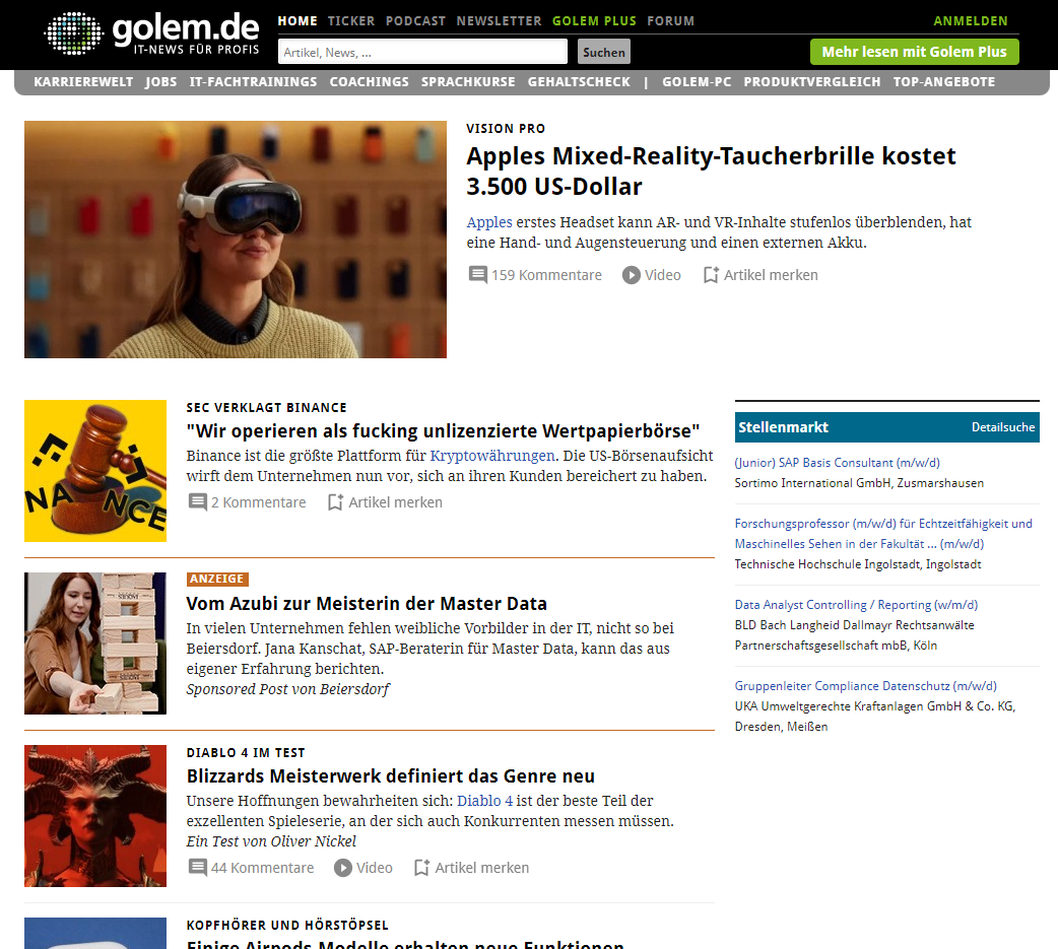Open 'Blizzards Meisterwerk definiert das Genre neu'

tap(391, 776)
